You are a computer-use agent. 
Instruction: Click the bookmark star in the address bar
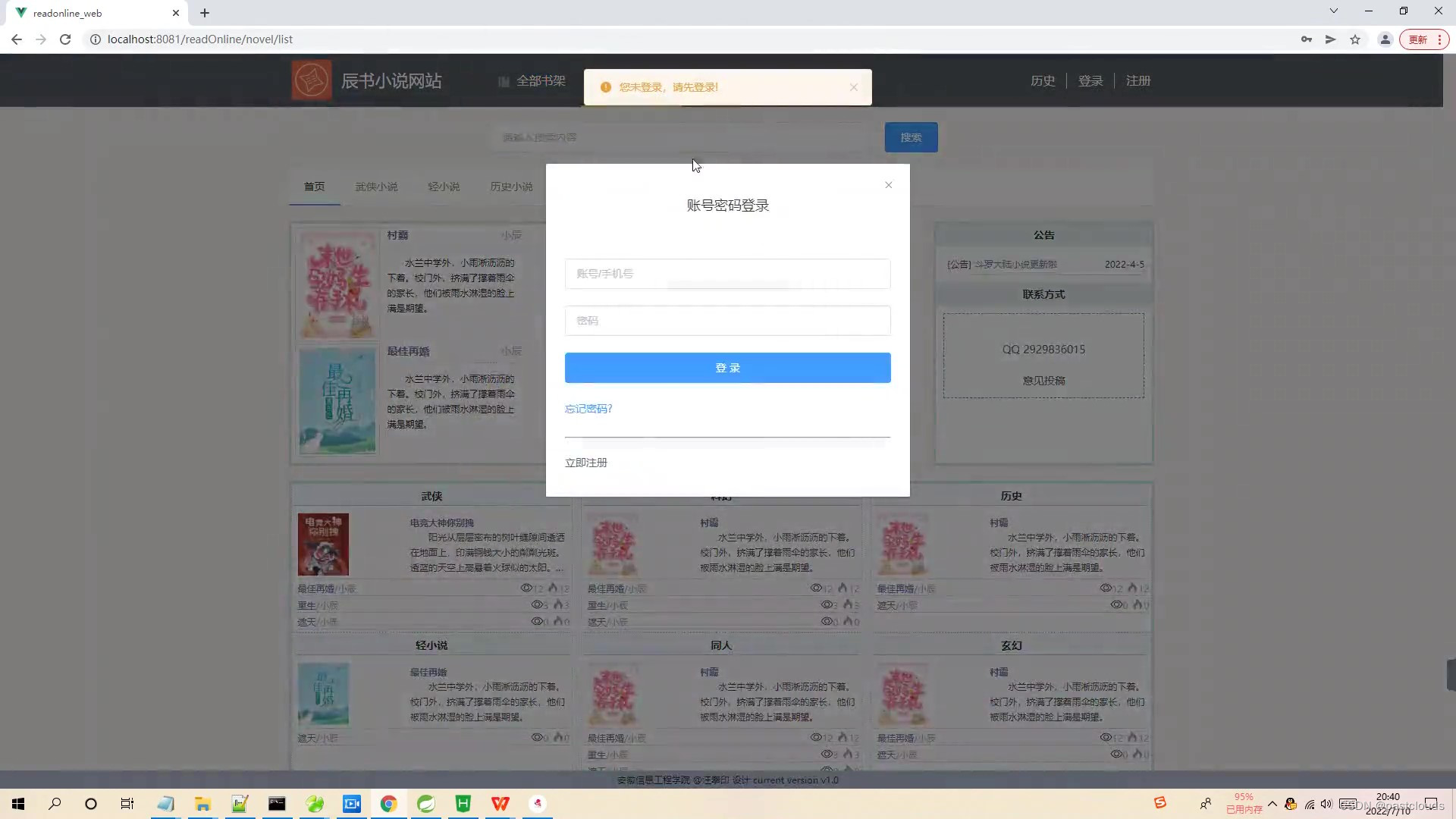(x=1355, y=39)
